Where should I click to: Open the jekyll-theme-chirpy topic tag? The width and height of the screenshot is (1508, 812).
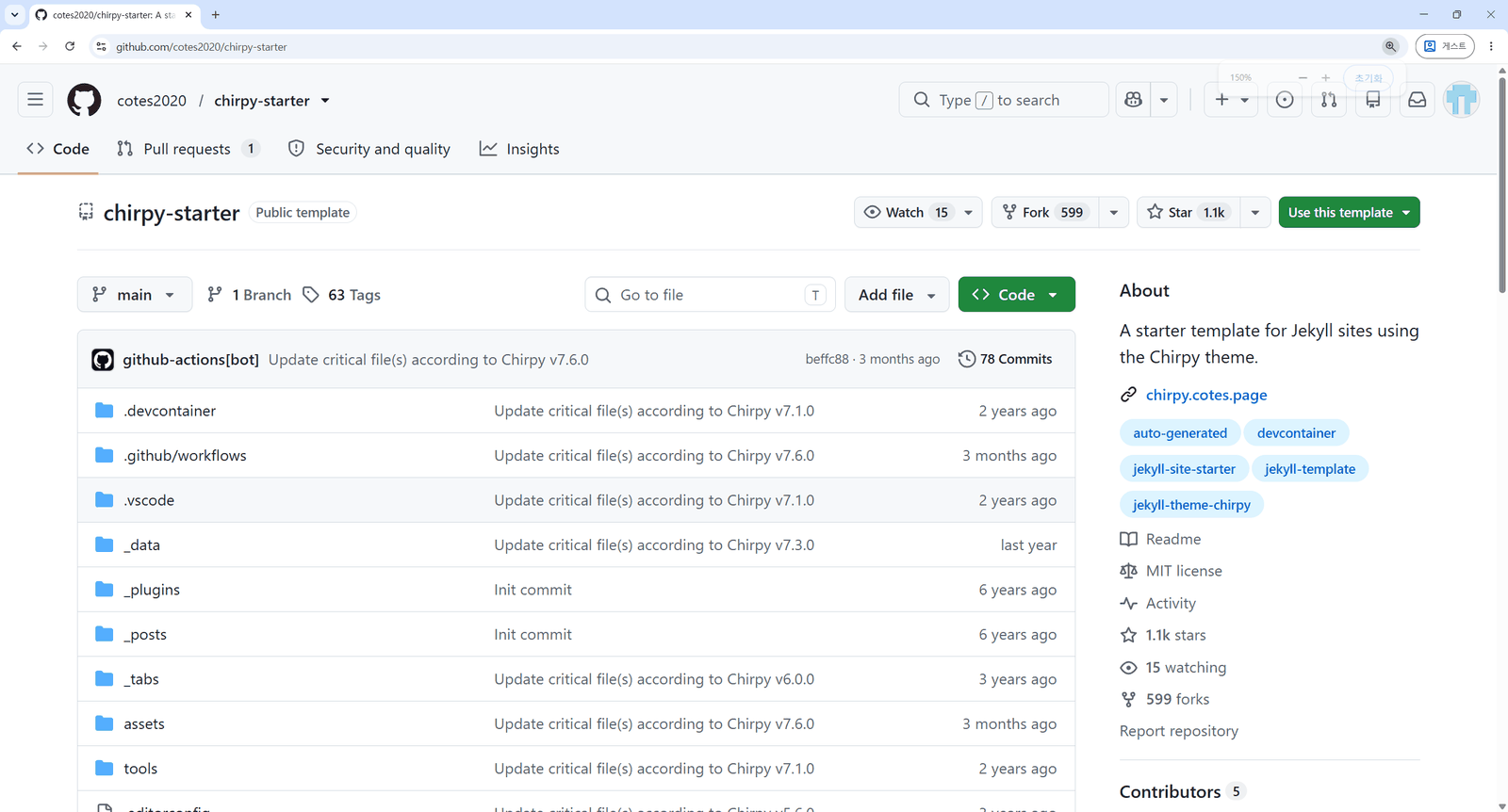coord(1191,505)
